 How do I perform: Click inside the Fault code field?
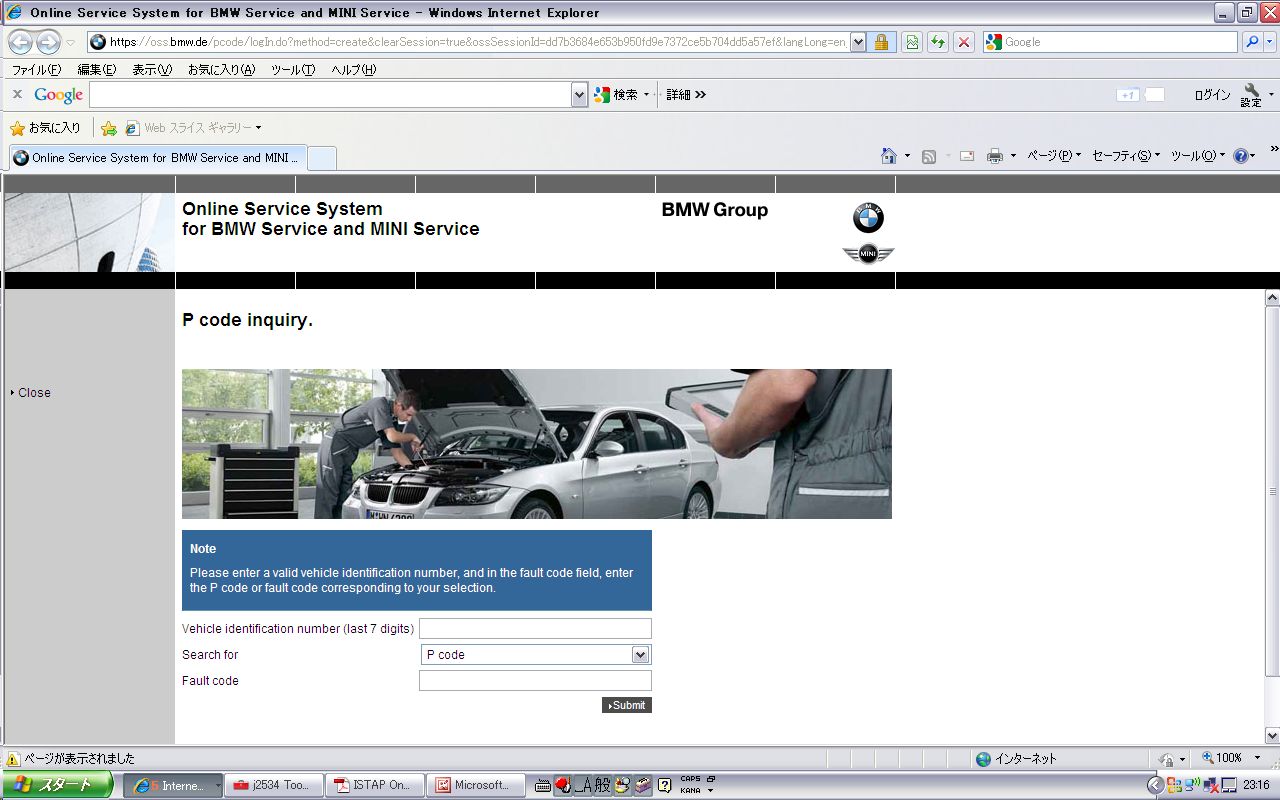pos(535,681)
